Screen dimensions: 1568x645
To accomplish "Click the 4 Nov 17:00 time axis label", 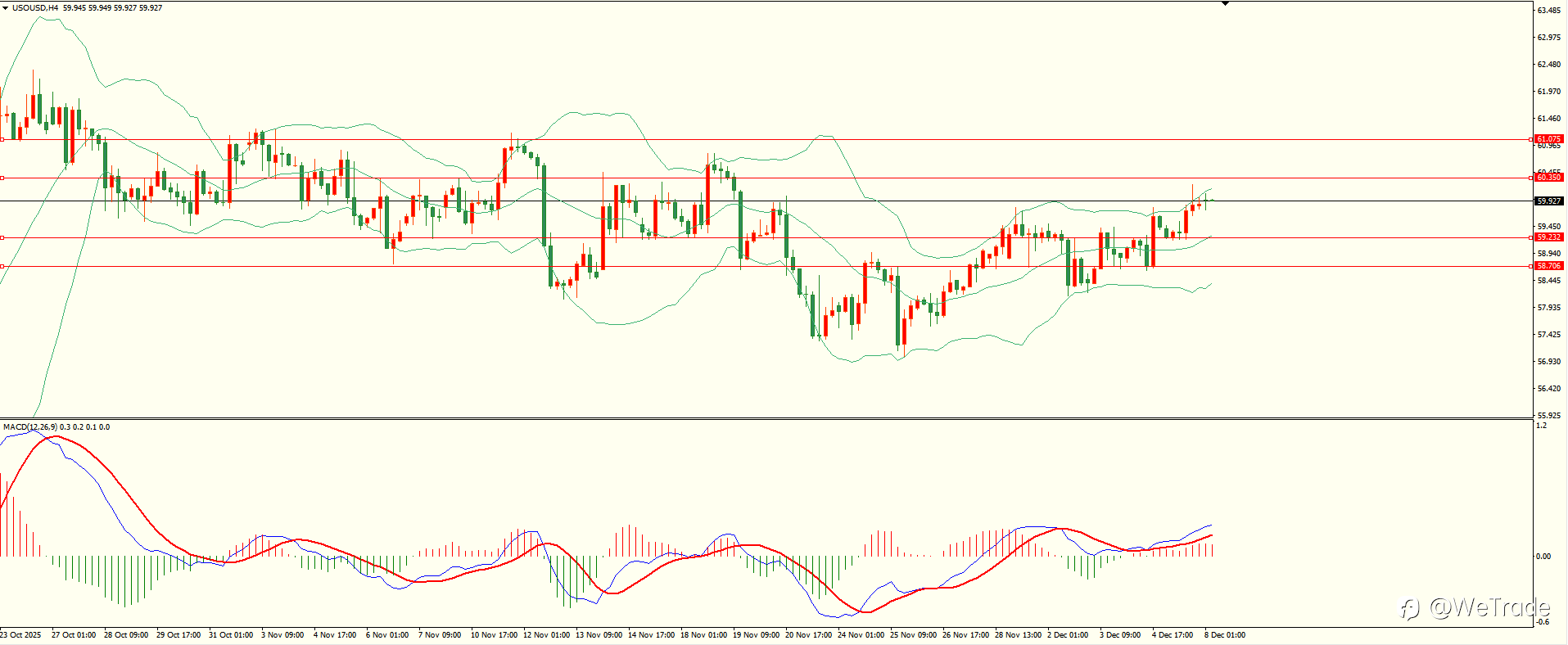I will [335, 635].
